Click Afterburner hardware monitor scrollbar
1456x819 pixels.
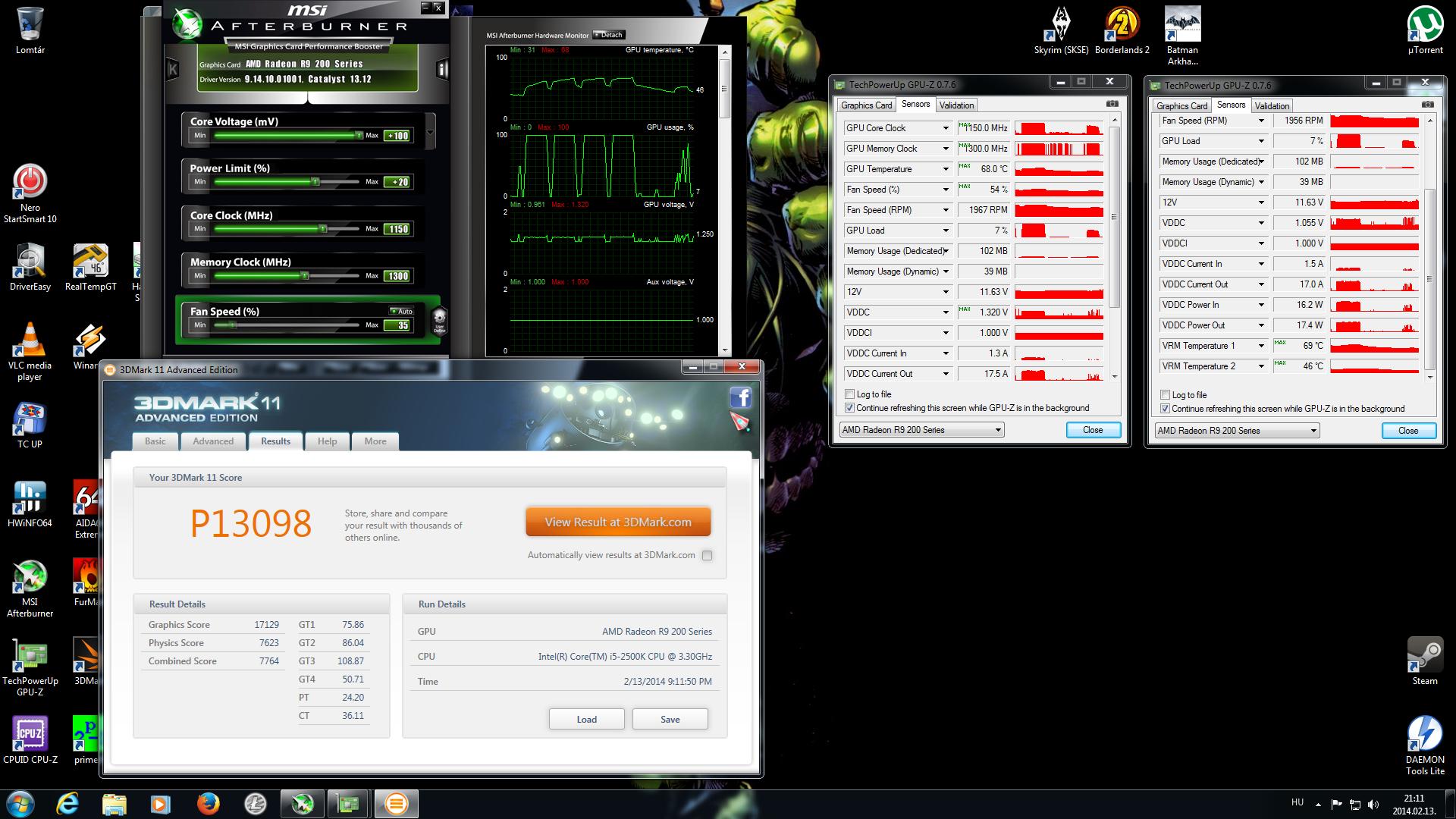725,88
